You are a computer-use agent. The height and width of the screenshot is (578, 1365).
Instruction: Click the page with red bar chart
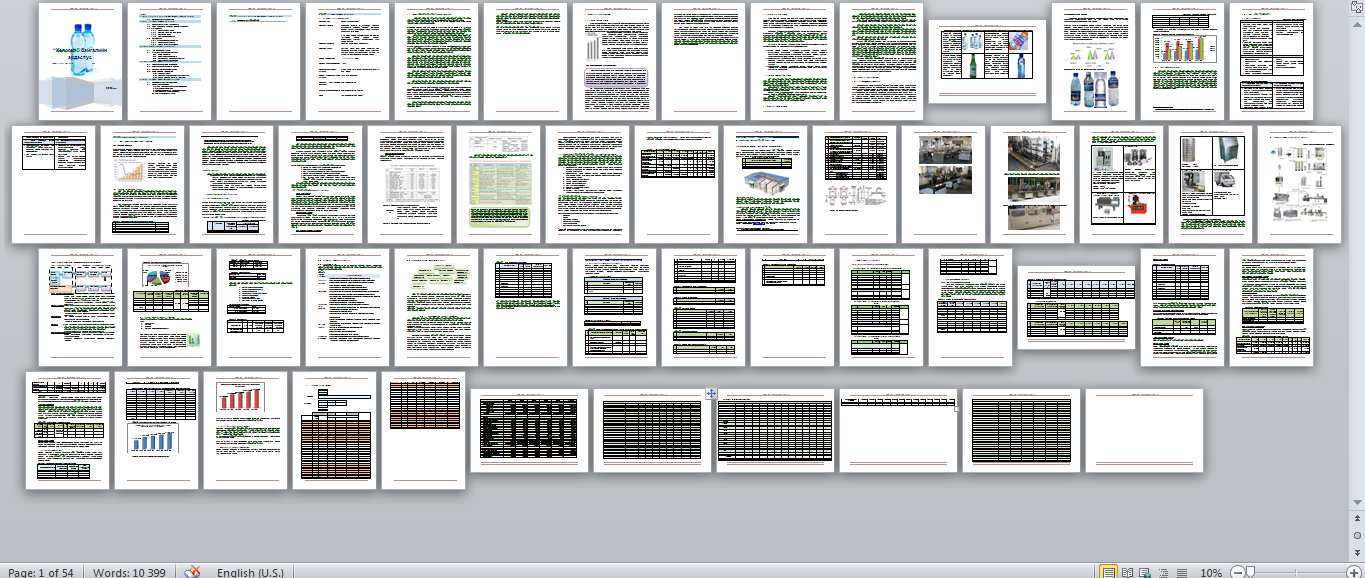(245, 430)
